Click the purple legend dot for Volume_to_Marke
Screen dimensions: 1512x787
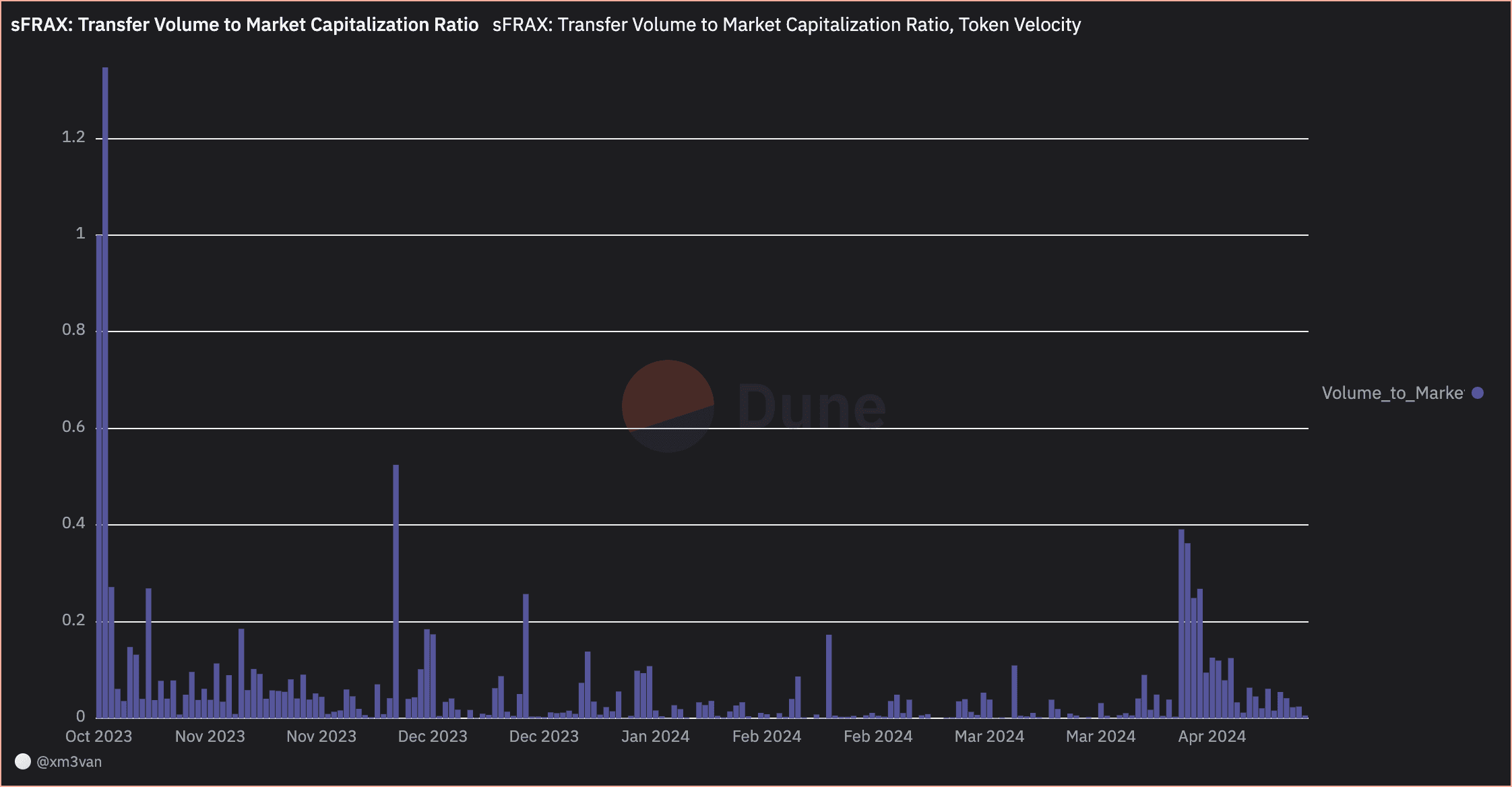[1478, 393]
